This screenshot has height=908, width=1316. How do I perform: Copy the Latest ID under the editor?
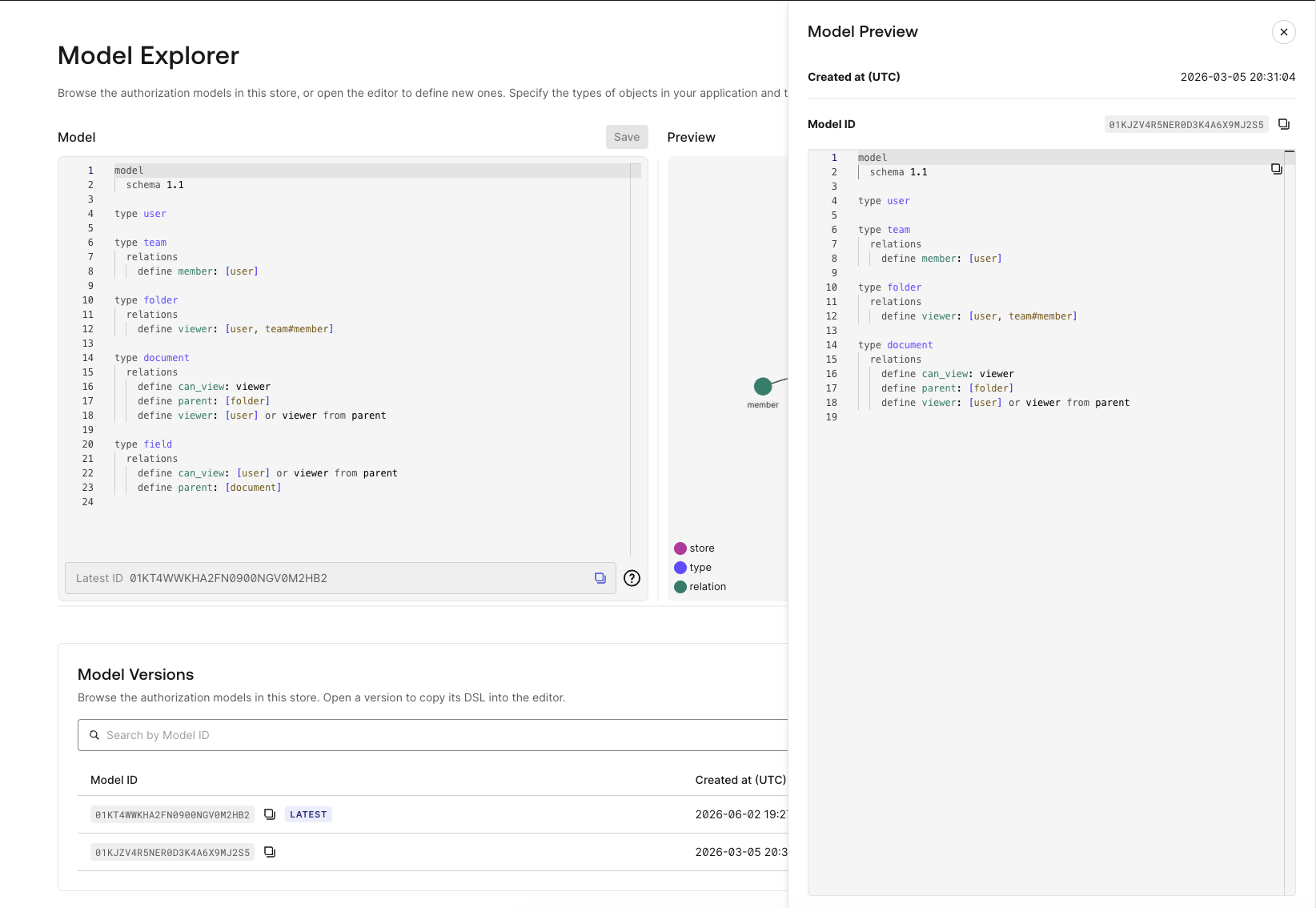600,578
